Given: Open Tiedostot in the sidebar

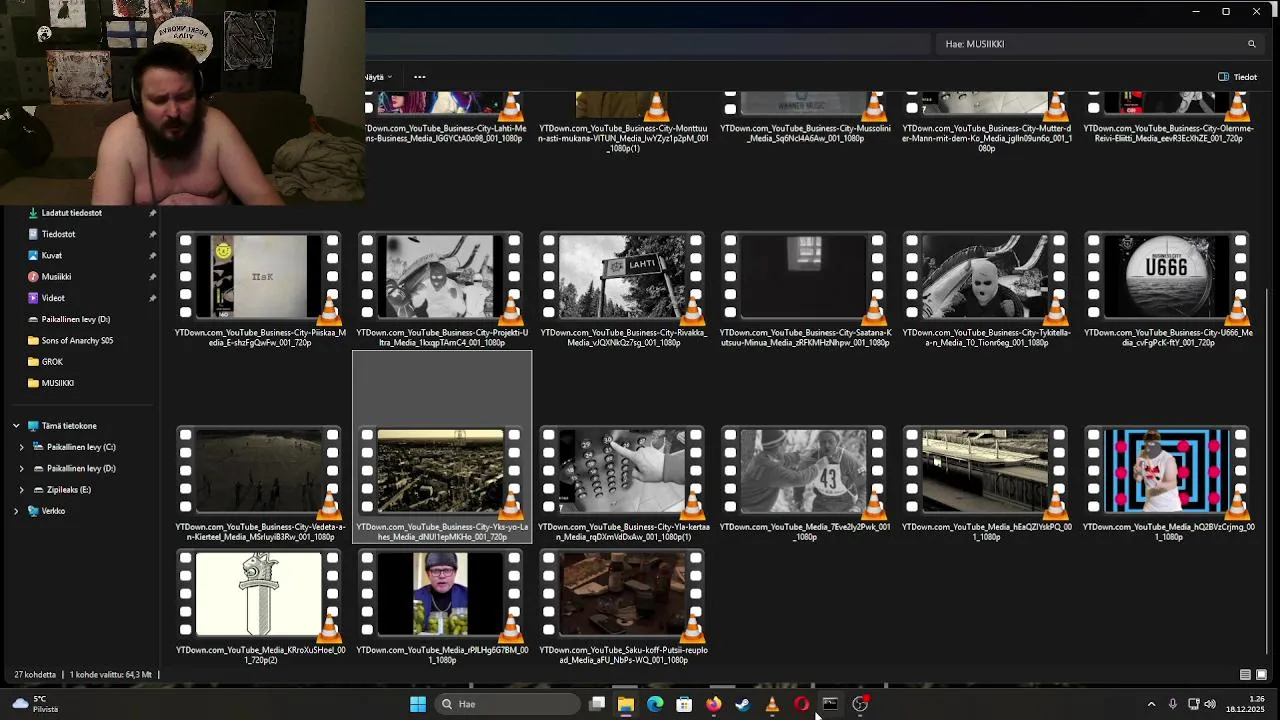Looking at the screenshot, I should pyautogui.click(x=58, y=234).
